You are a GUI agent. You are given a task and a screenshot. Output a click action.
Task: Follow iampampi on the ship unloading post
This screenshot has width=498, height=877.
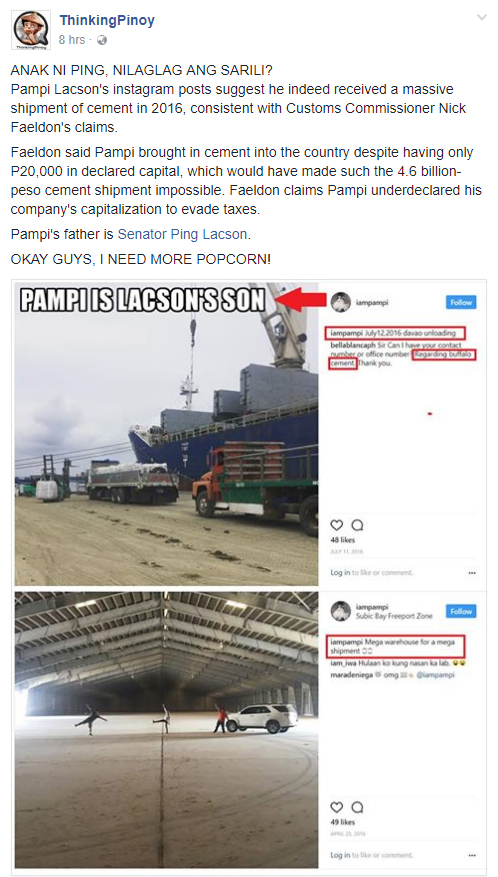tap(461, 302)
